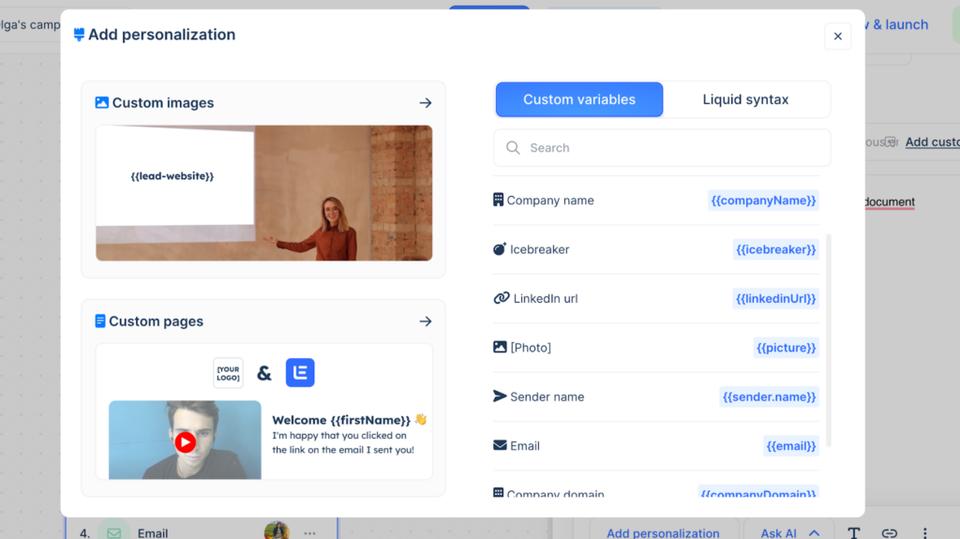Image resolution: width=960 pixels, height=539 pixels.
Task: Insert the {{picture}} variable
Action: [x=786, y=347]
